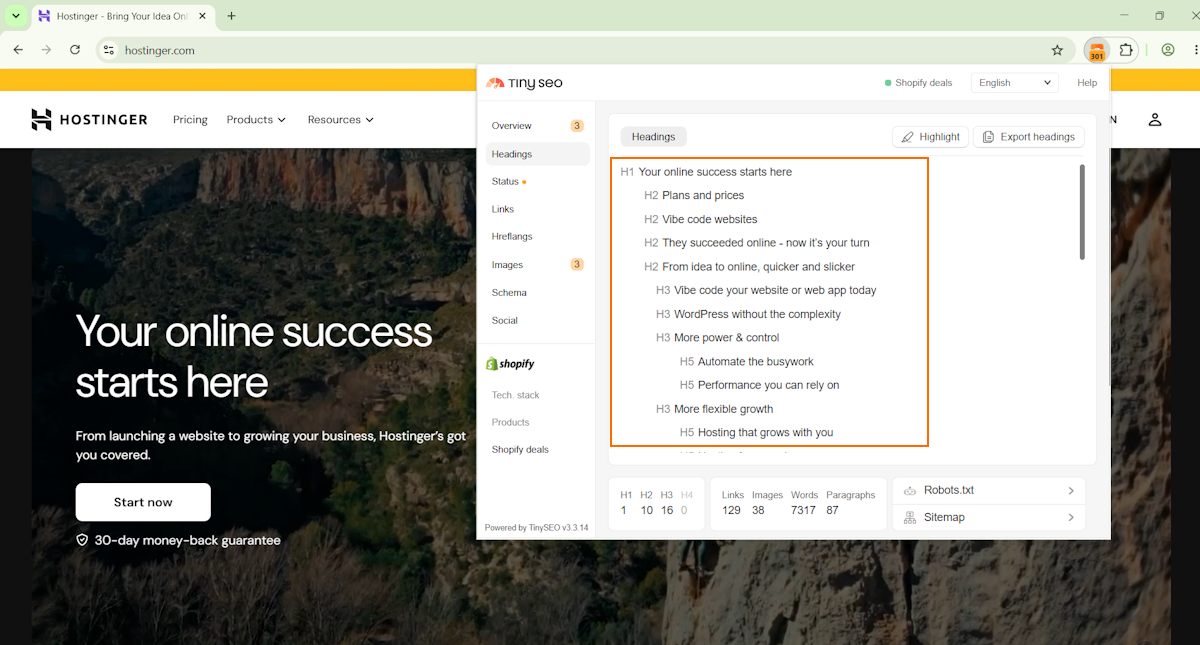Click the Highlight button
1200x645 pixels.
coord(930,137)
